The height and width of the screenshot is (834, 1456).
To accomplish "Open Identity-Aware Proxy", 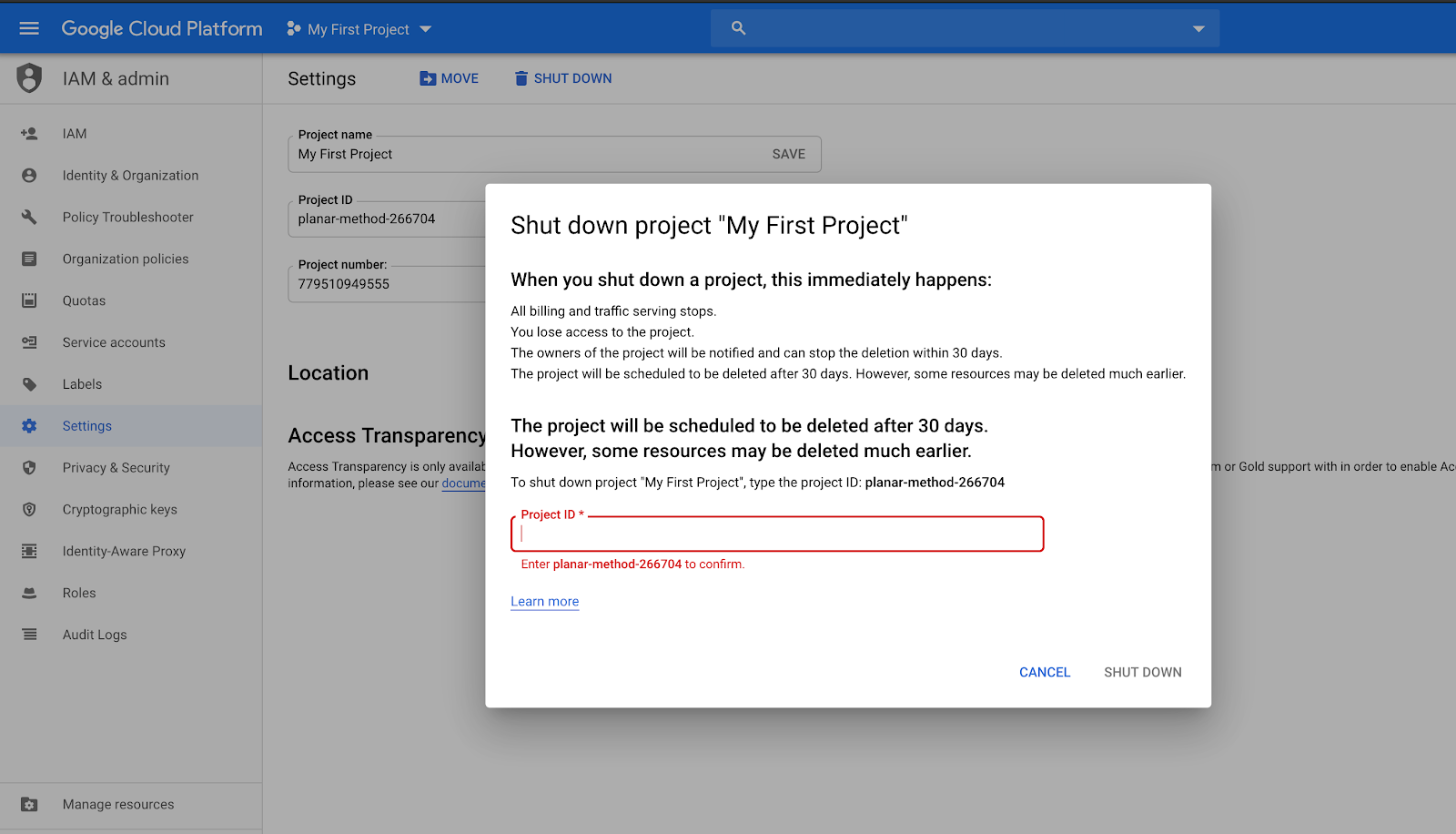I will pyautogui.click(x=131, y=551).
